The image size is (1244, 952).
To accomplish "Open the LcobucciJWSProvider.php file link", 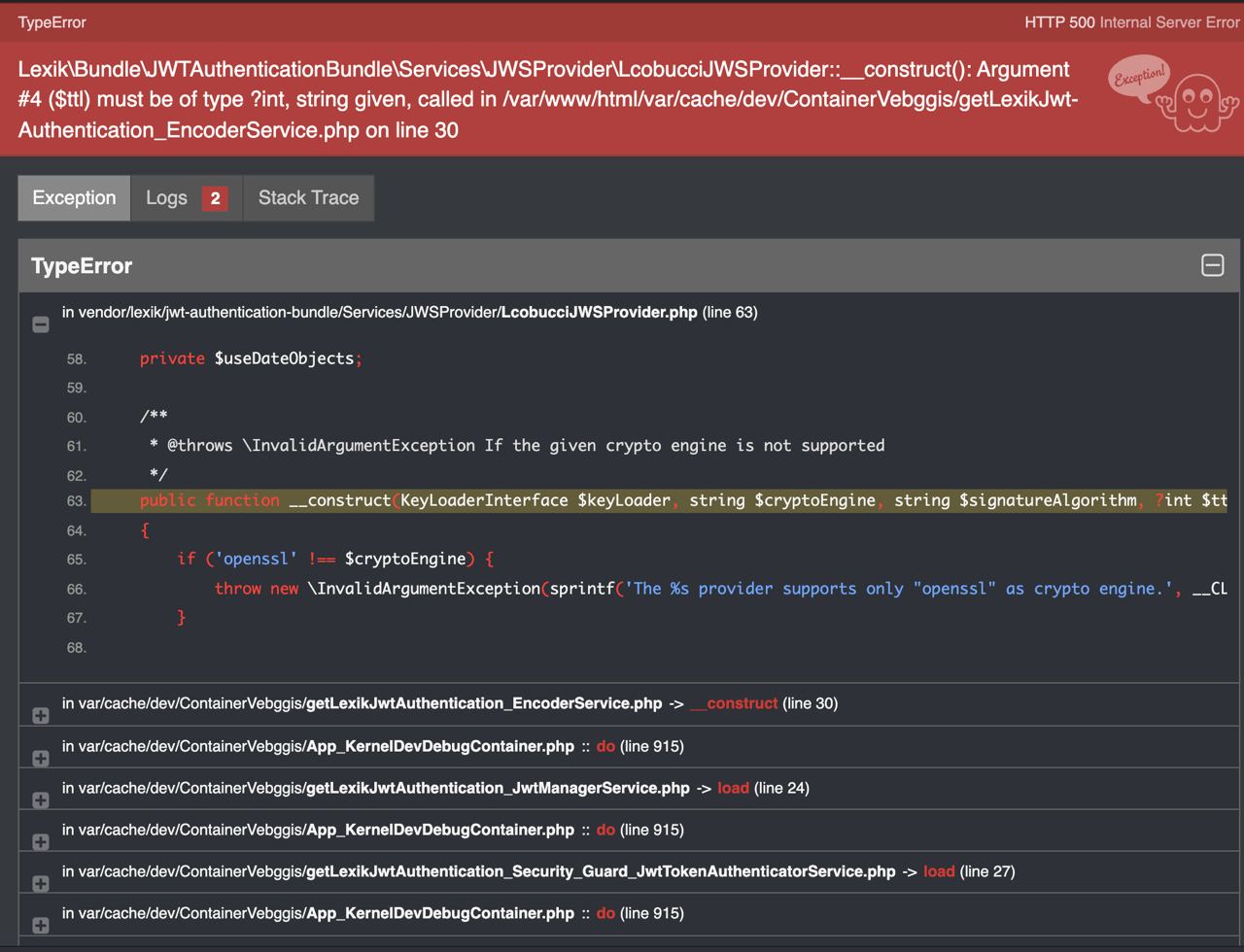I will coord(599,312).
